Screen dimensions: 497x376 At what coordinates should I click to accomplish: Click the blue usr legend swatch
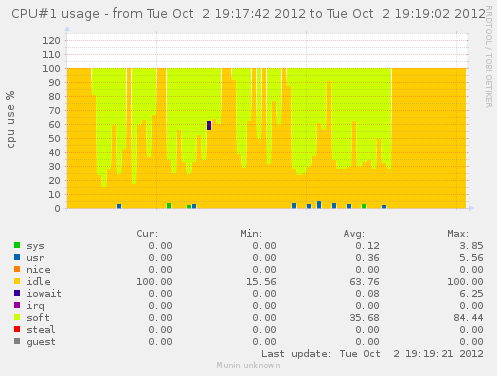[17, 257]
